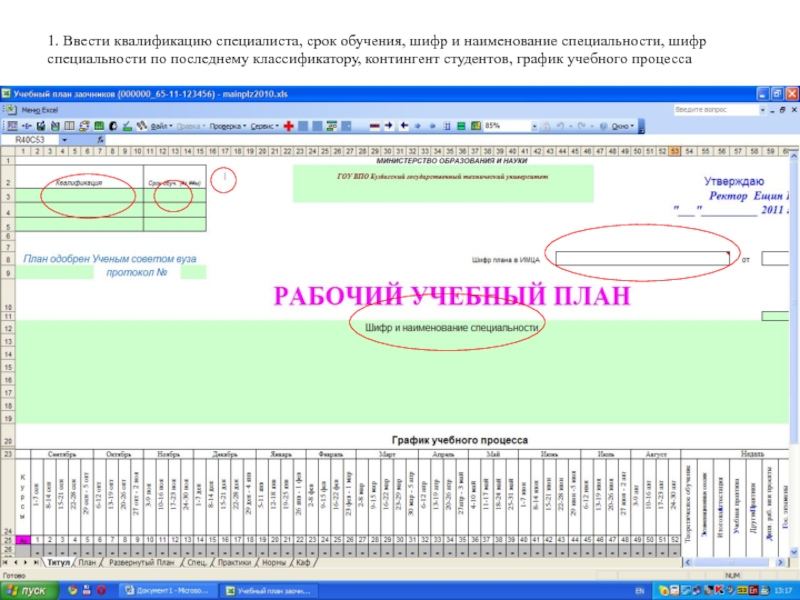
Task: Click the first-sheet tab navigation arrow
Action: [5, 562]
